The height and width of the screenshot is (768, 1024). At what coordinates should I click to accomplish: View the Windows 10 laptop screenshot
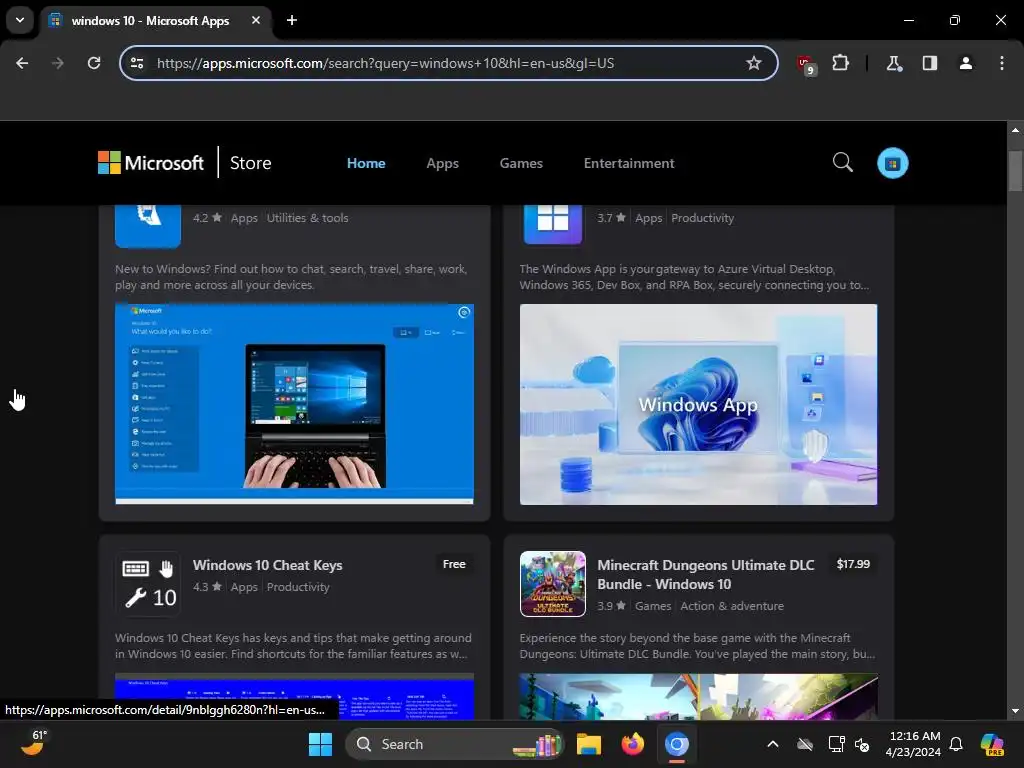point(294,404)
